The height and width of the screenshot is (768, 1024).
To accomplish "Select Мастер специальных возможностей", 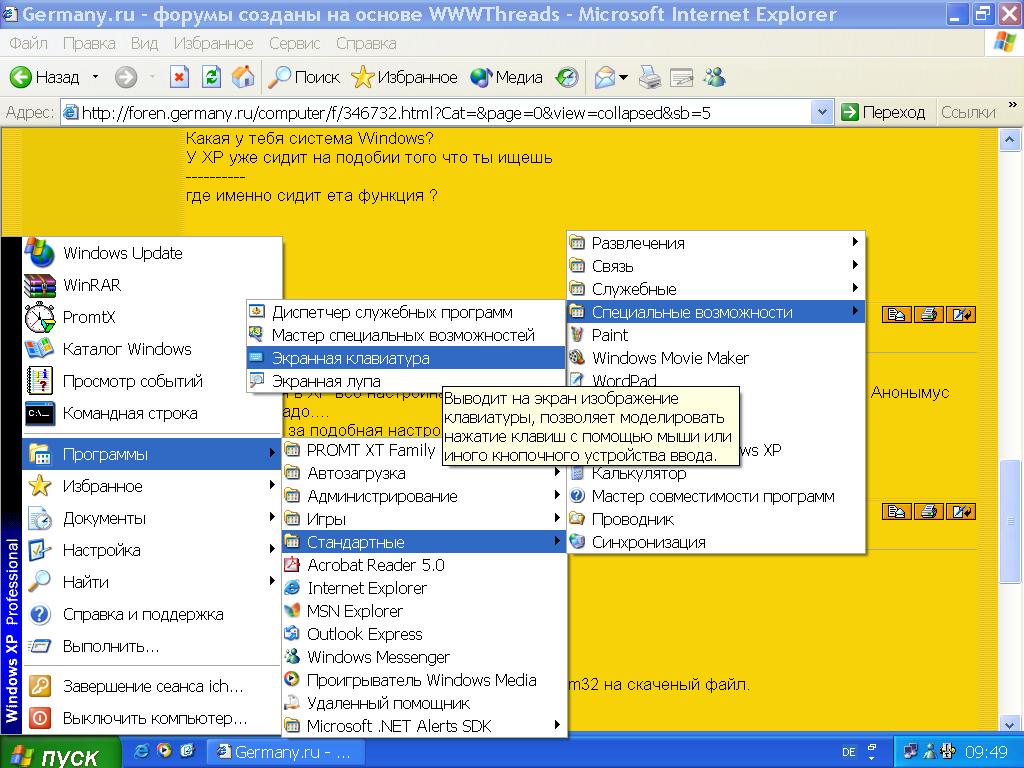I will (406, 335).
